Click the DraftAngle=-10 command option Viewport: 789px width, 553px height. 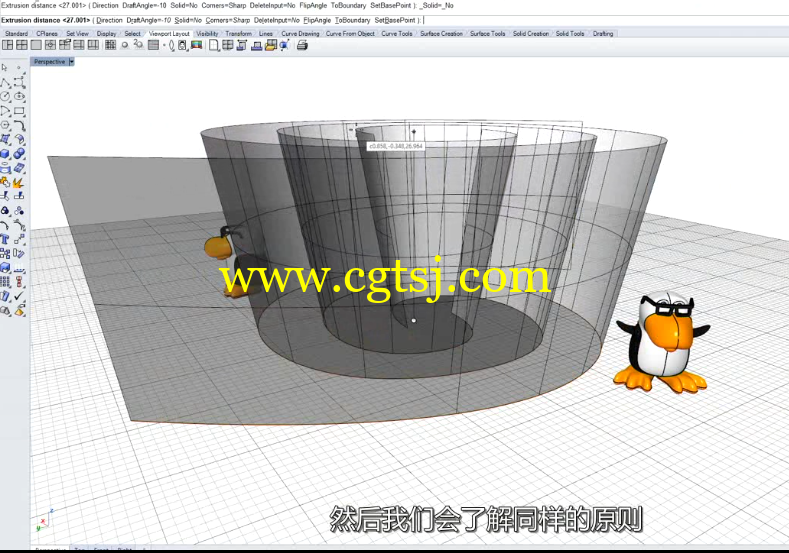coord(148,21)
